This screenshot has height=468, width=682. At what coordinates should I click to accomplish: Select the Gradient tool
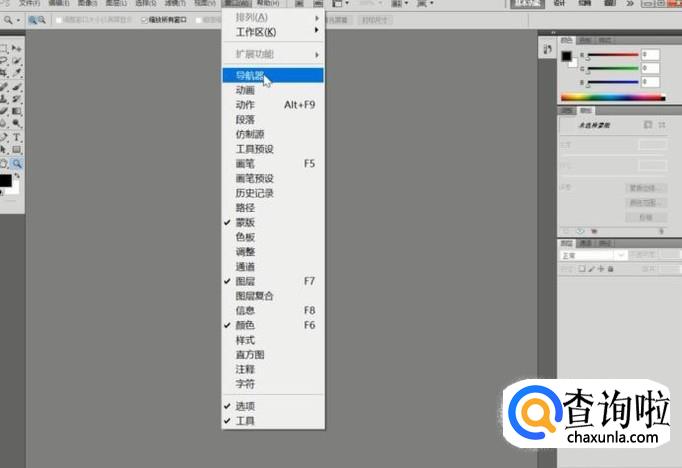(17, 111)
